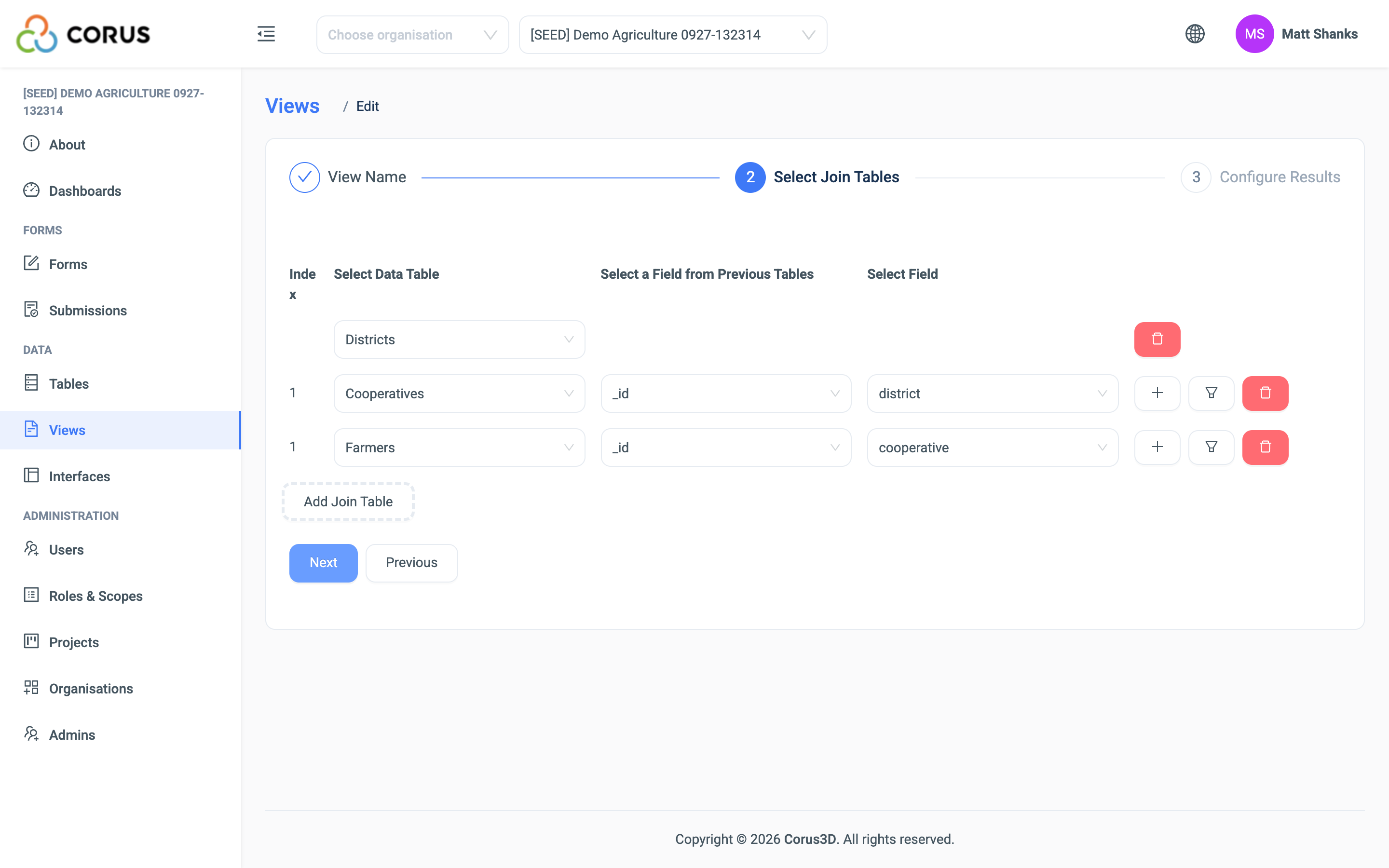Open Tables in the sidebar

click(121, 383)
